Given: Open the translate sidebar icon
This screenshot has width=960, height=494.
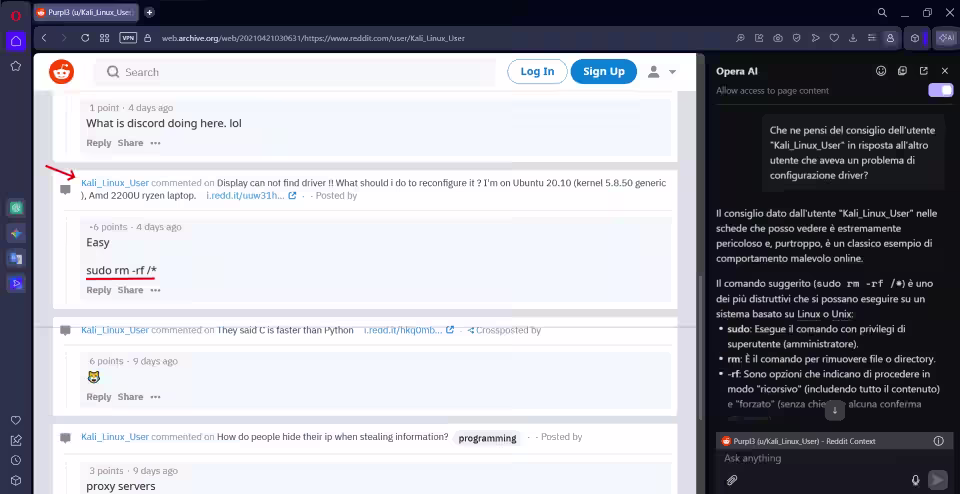Looking at the screenshot, I should click(x=16, y=258).
